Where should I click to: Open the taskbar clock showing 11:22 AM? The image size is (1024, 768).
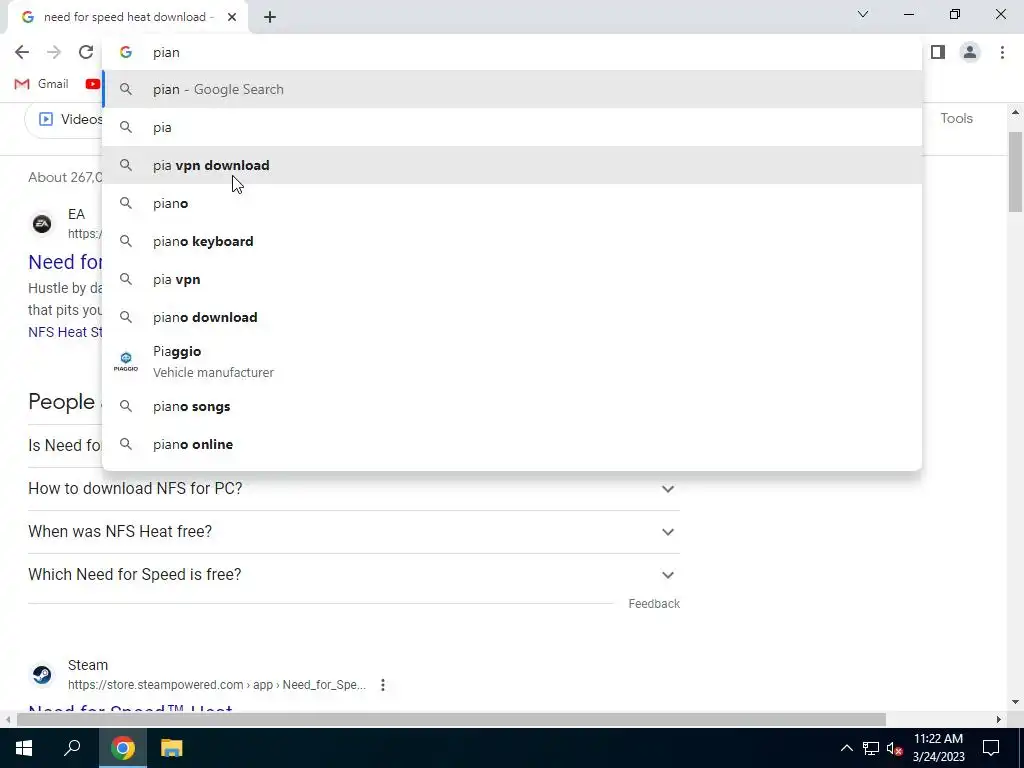(938, 748)
